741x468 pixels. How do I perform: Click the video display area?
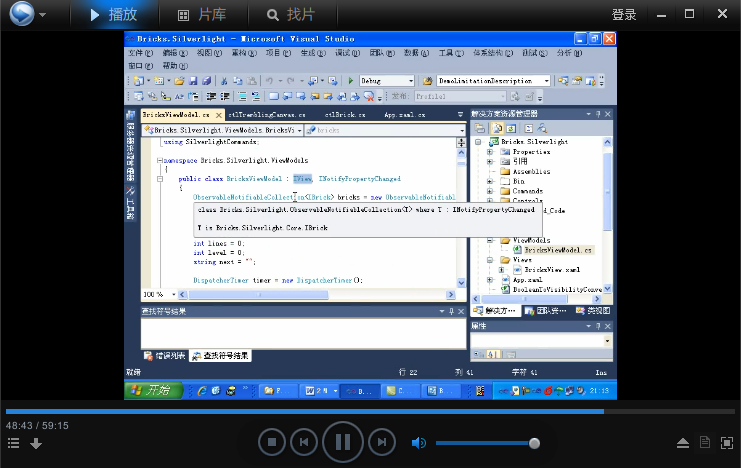tap(370, 215)
